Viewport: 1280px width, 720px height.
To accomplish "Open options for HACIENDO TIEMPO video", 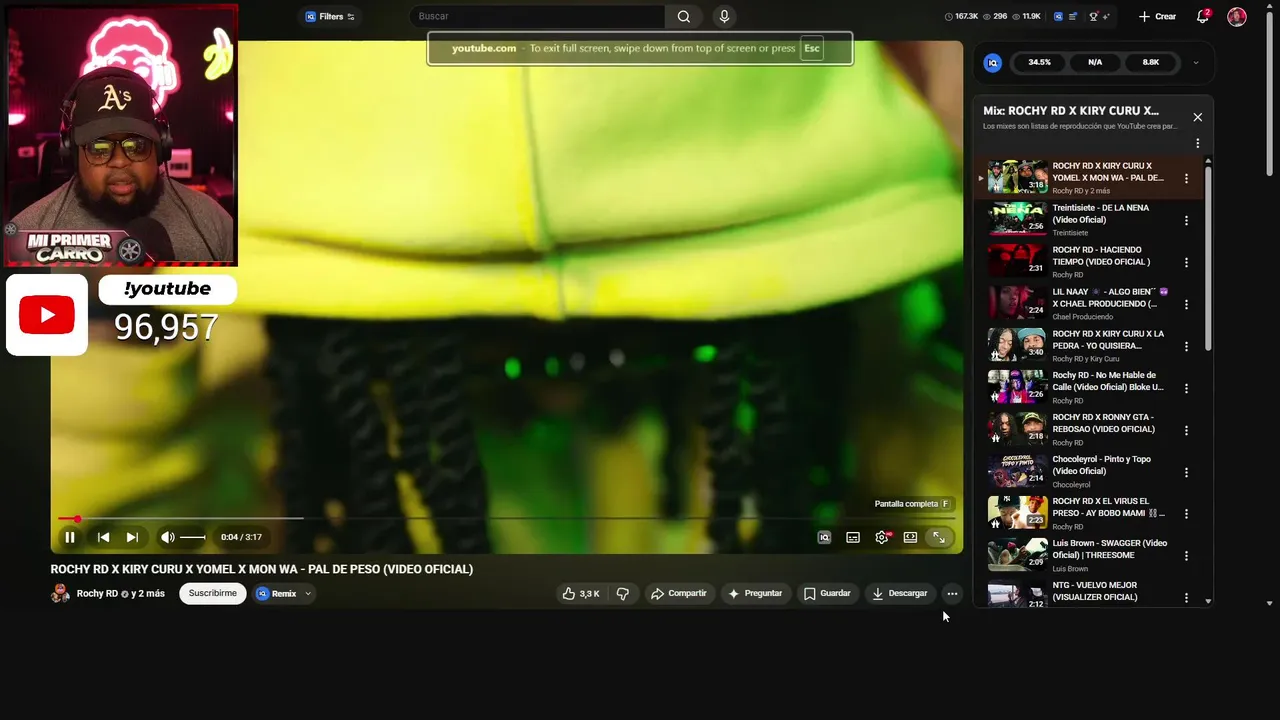I will click(x=1187, y=262).
